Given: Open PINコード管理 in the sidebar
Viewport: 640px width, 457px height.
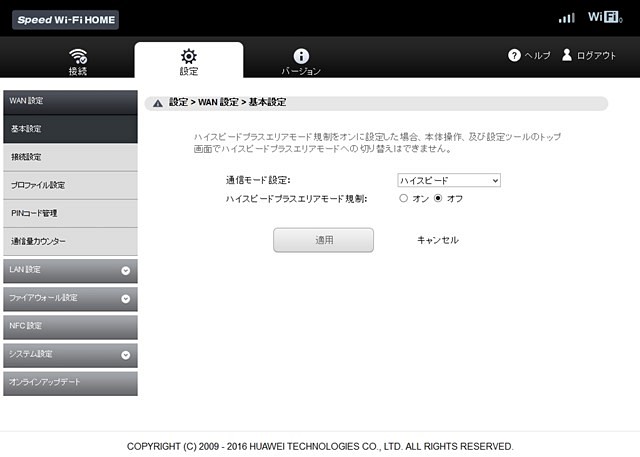Looking at the screenshot, I should [70, 213].
